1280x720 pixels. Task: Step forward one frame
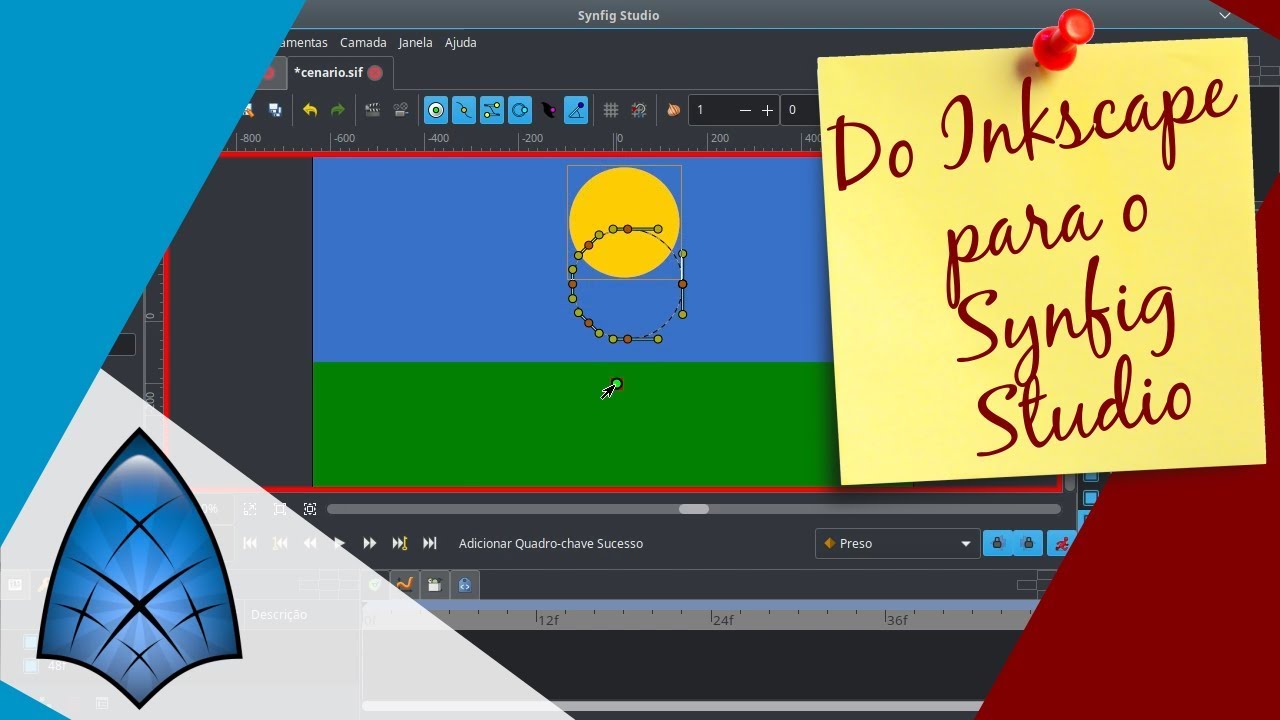[369, 543]
